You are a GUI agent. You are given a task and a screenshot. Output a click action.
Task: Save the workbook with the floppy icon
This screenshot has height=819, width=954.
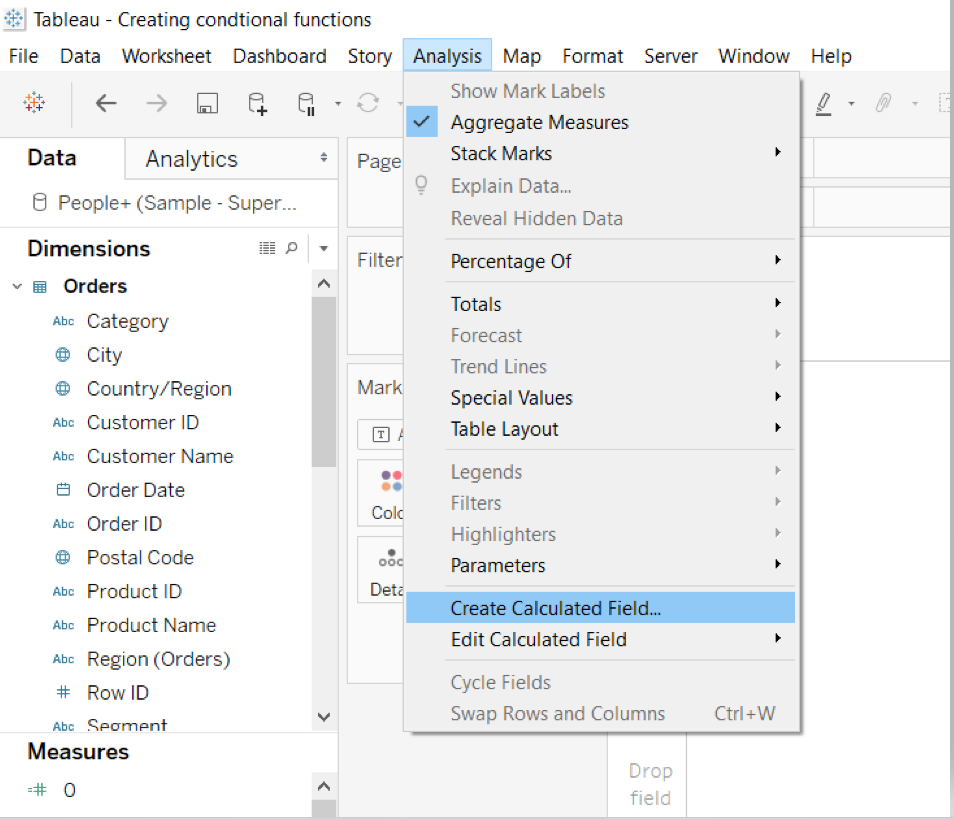click(x=207, y=103)
